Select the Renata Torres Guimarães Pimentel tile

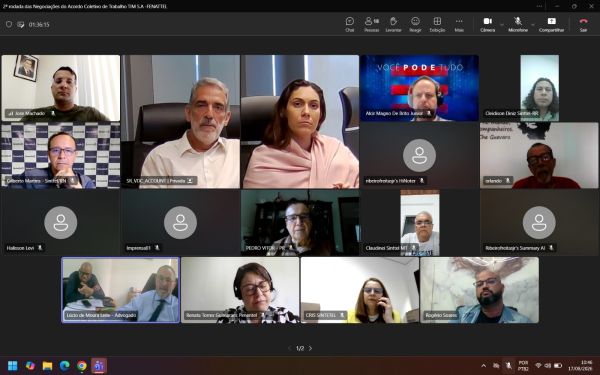coord(240,290)
